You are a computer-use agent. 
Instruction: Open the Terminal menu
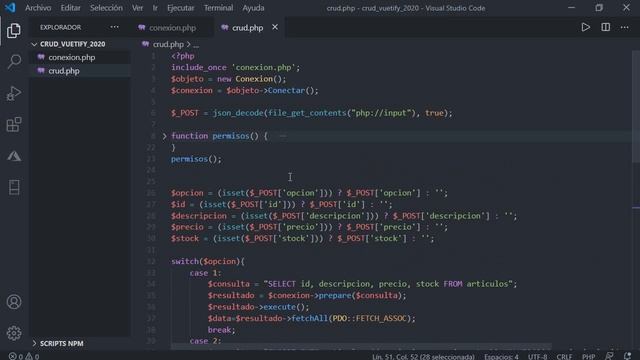(218, 8)
